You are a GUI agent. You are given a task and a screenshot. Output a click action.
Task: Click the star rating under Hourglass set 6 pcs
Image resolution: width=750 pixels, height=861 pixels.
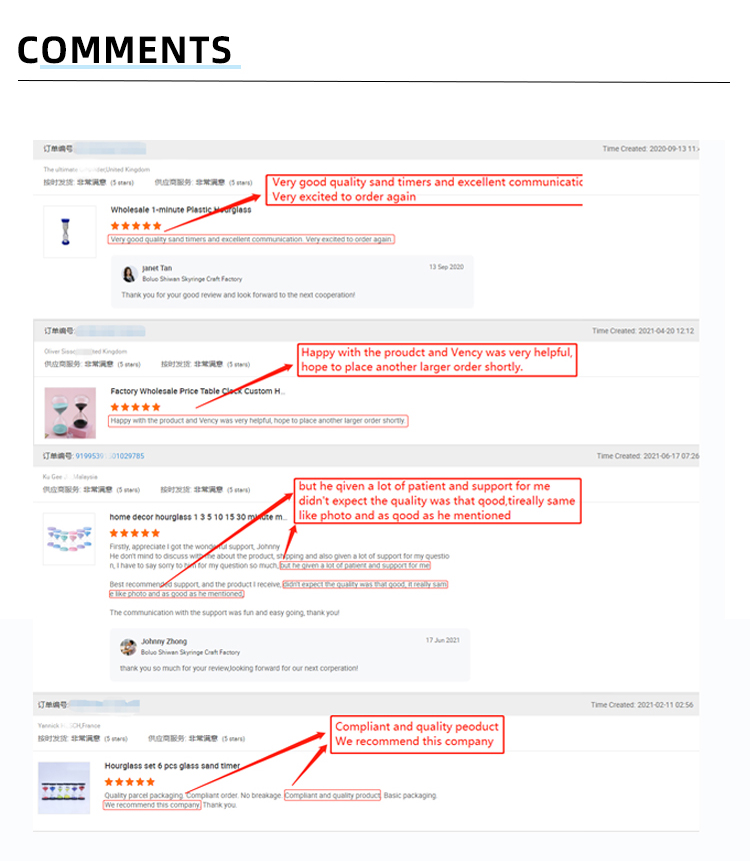130,782
